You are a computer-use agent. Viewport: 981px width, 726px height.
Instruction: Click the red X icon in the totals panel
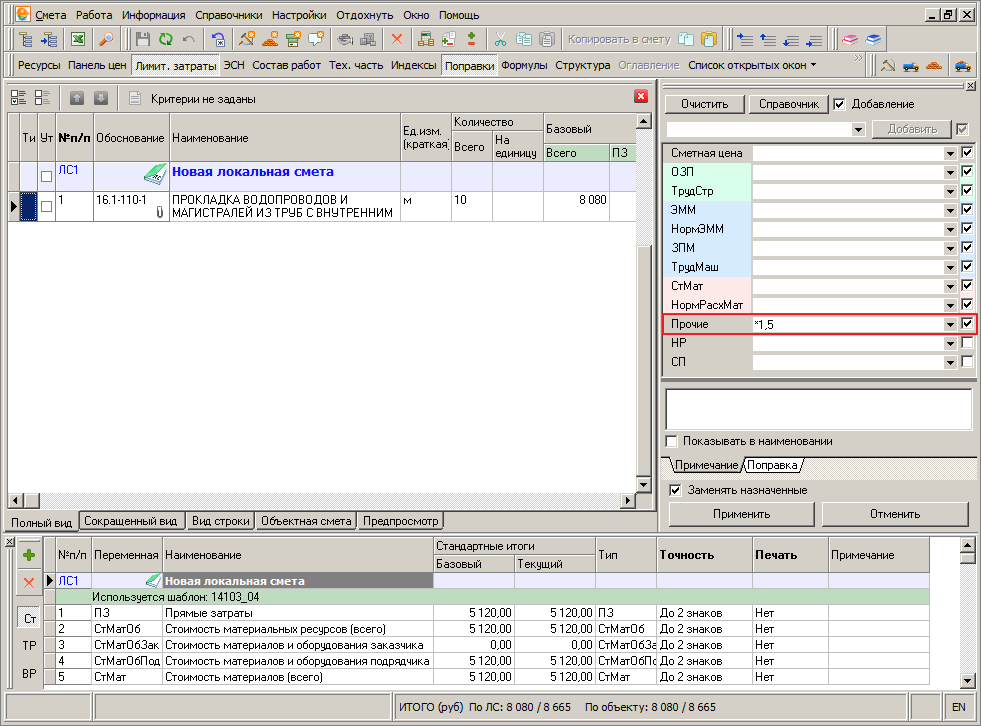tap(29, 583)
